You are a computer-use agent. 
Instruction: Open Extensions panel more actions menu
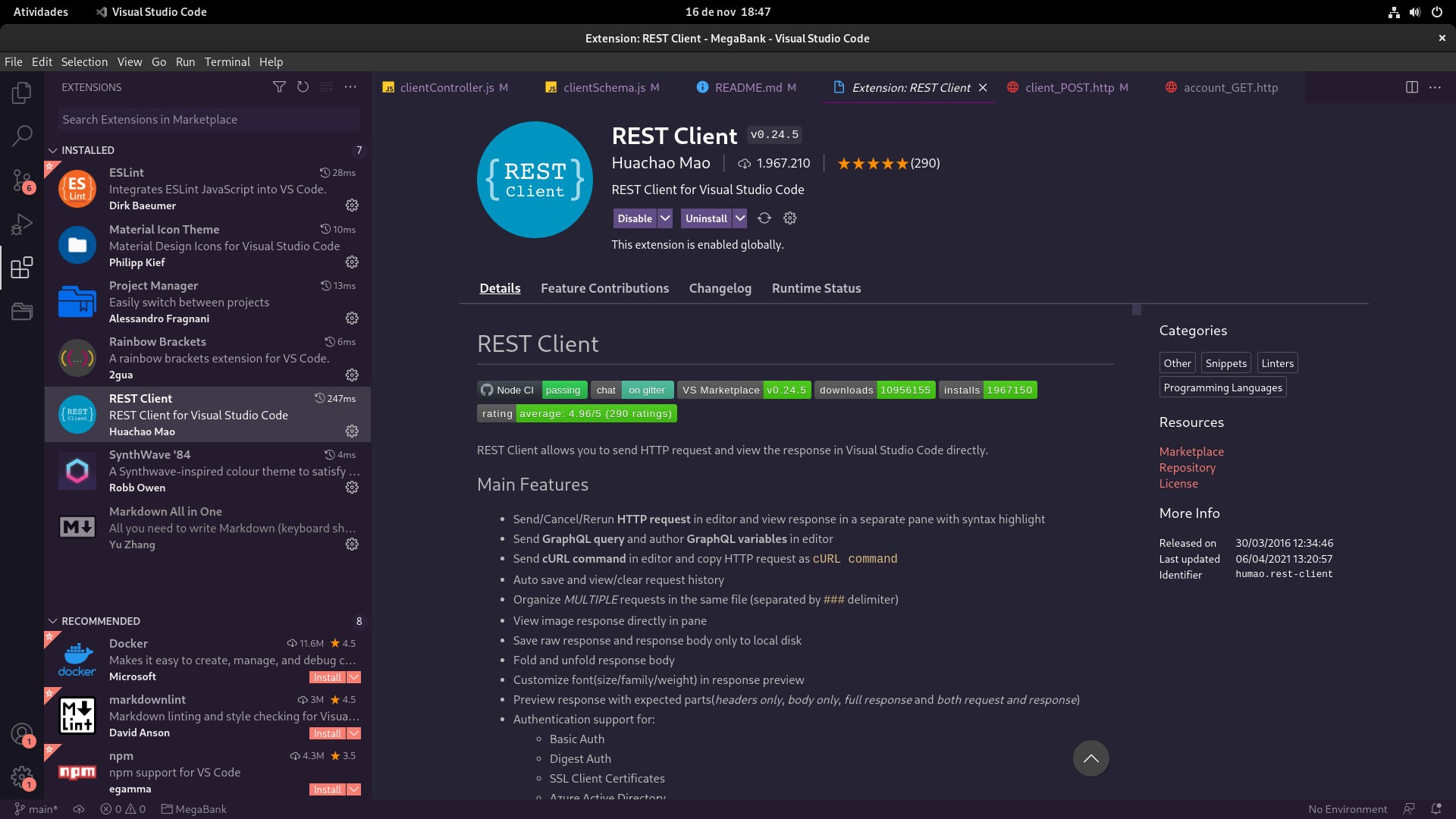click(350, 87)
